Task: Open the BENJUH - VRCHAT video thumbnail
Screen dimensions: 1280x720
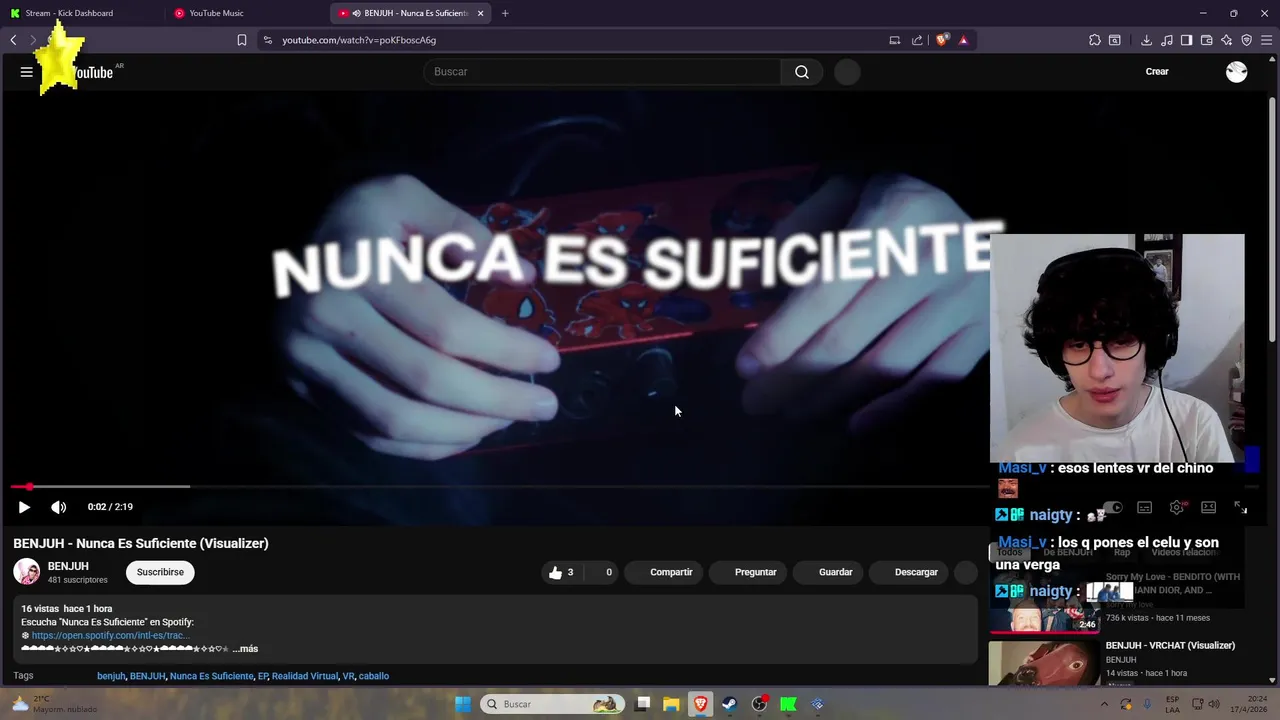Action: pyautogui.click(x=1044, y=664)
